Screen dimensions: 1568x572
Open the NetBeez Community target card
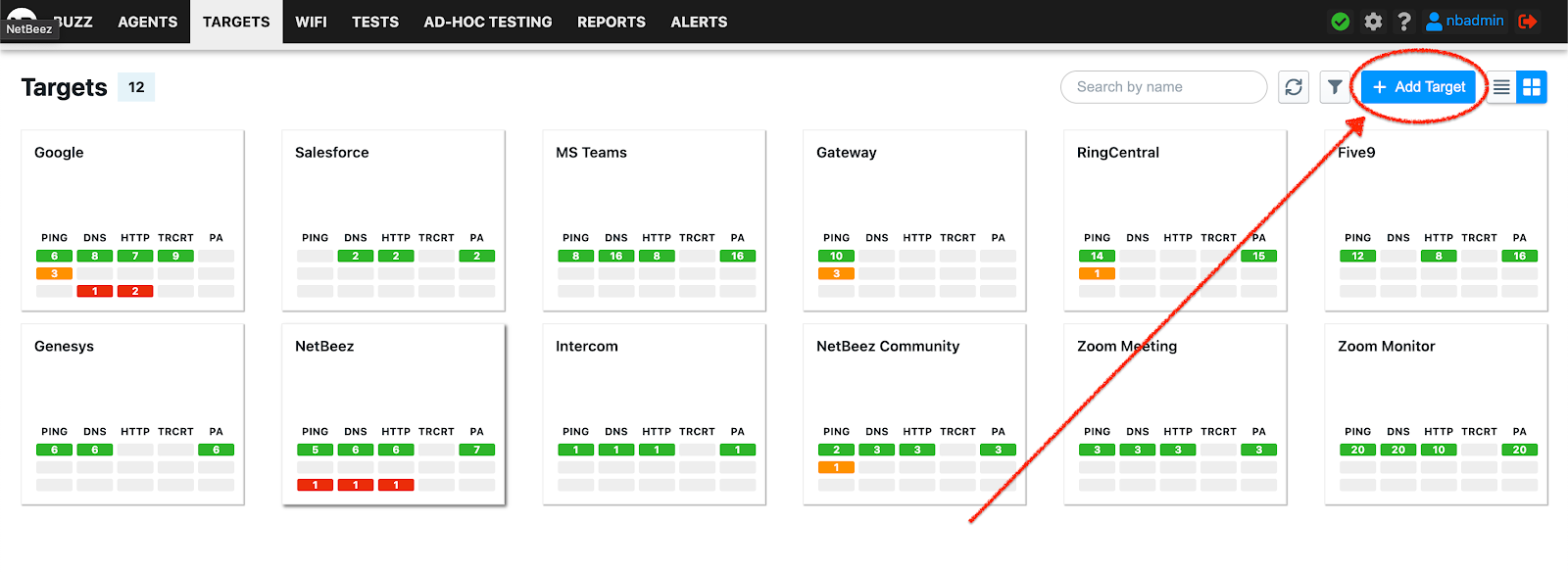coord(914,414)
